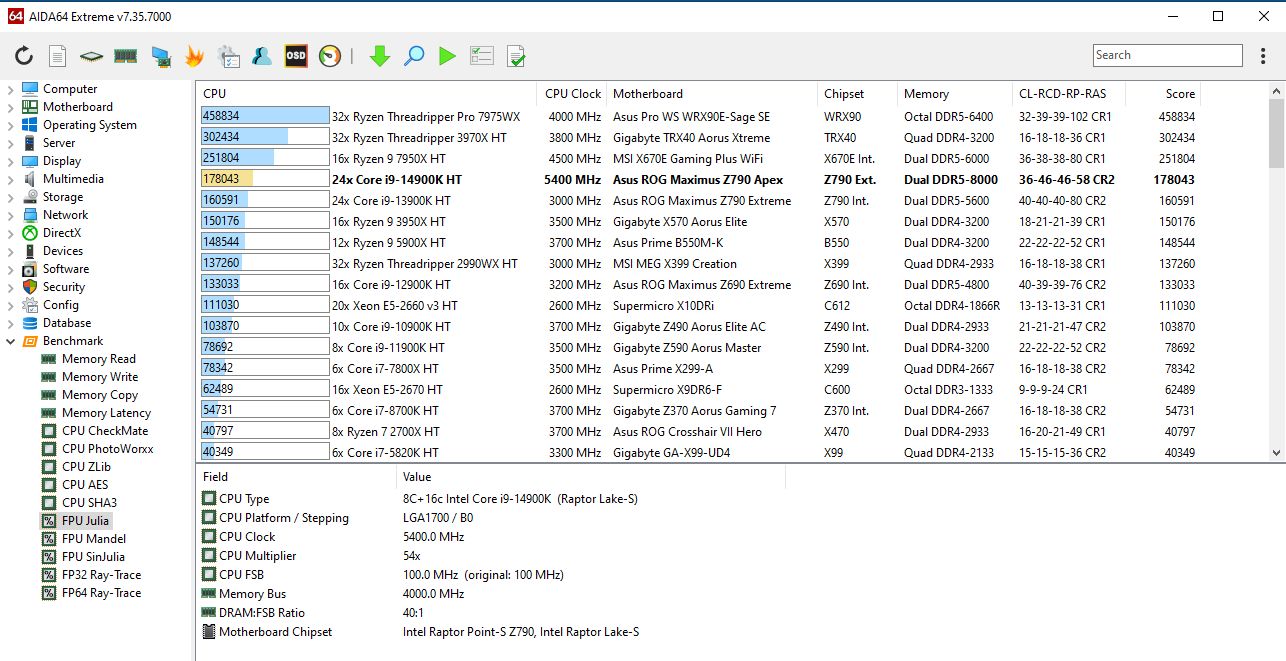The width and height of the screenshot is (1286, 661).
Task: Start the system stability test flame icon
Action: (x=194, y=56)
